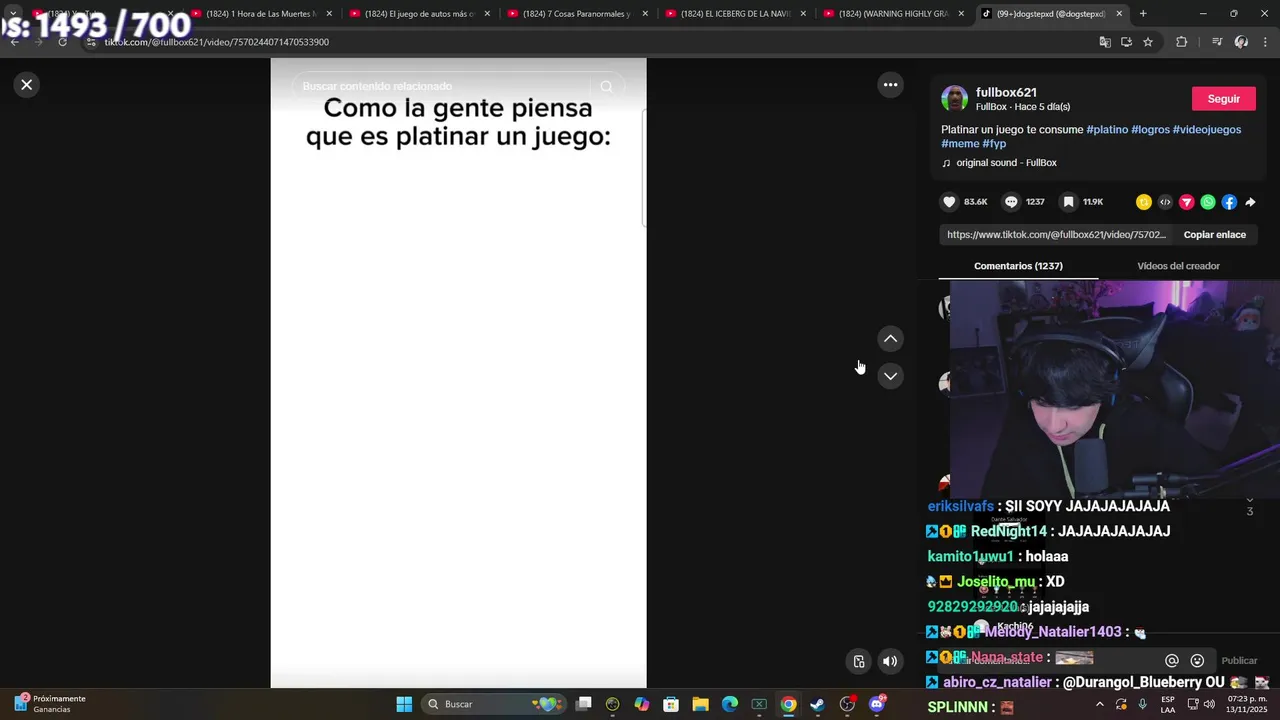Viewport: 1280px width, 720px height.
Task: Click the Publicar comment button
Action: 1239,661
